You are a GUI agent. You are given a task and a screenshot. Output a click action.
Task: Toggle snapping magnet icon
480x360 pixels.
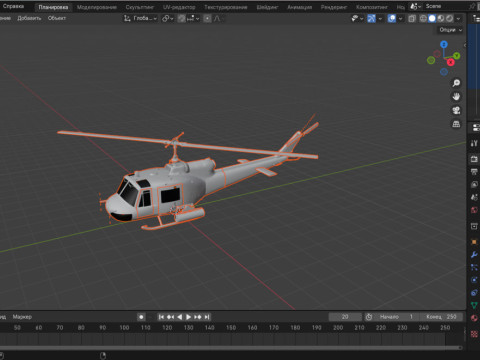[x=181, y=19]
